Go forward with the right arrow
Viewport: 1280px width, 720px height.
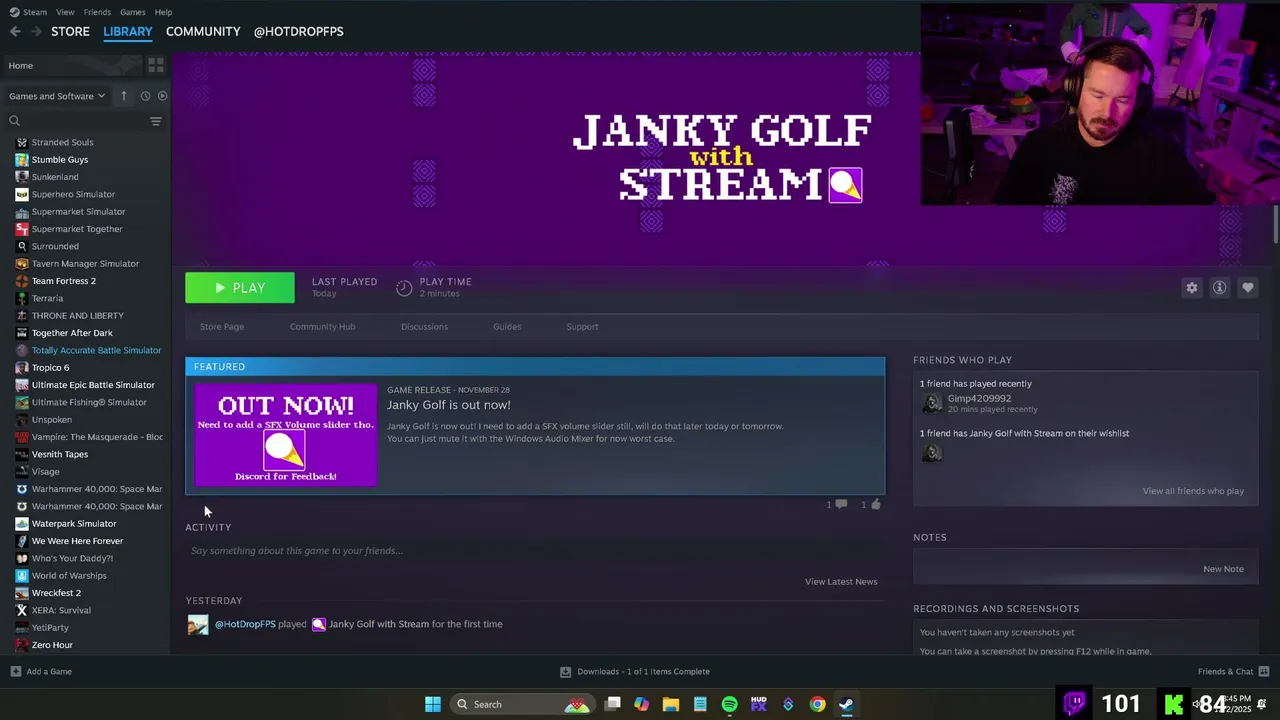36,31
